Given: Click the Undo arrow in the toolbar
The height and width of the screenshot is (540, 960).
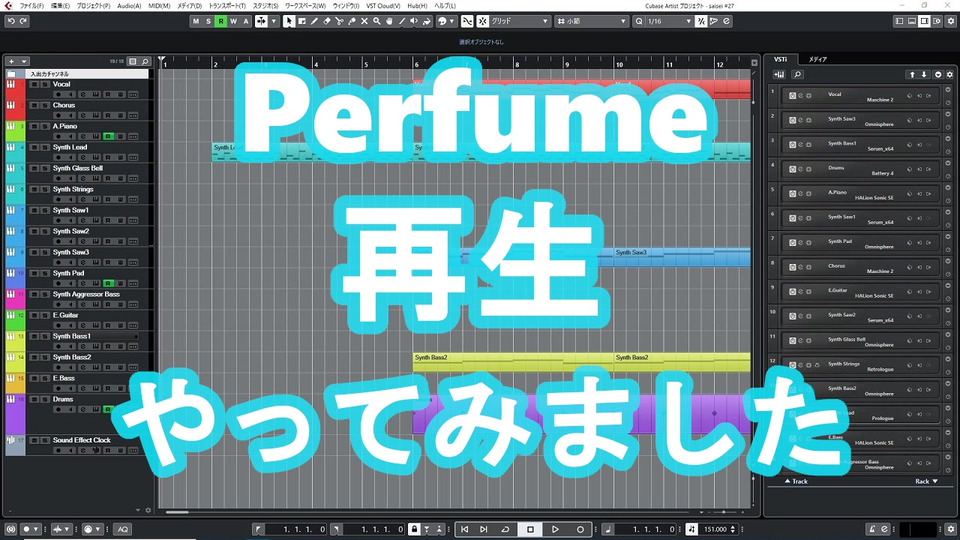Looking at the screenshot, I should (x=11, y=21).
